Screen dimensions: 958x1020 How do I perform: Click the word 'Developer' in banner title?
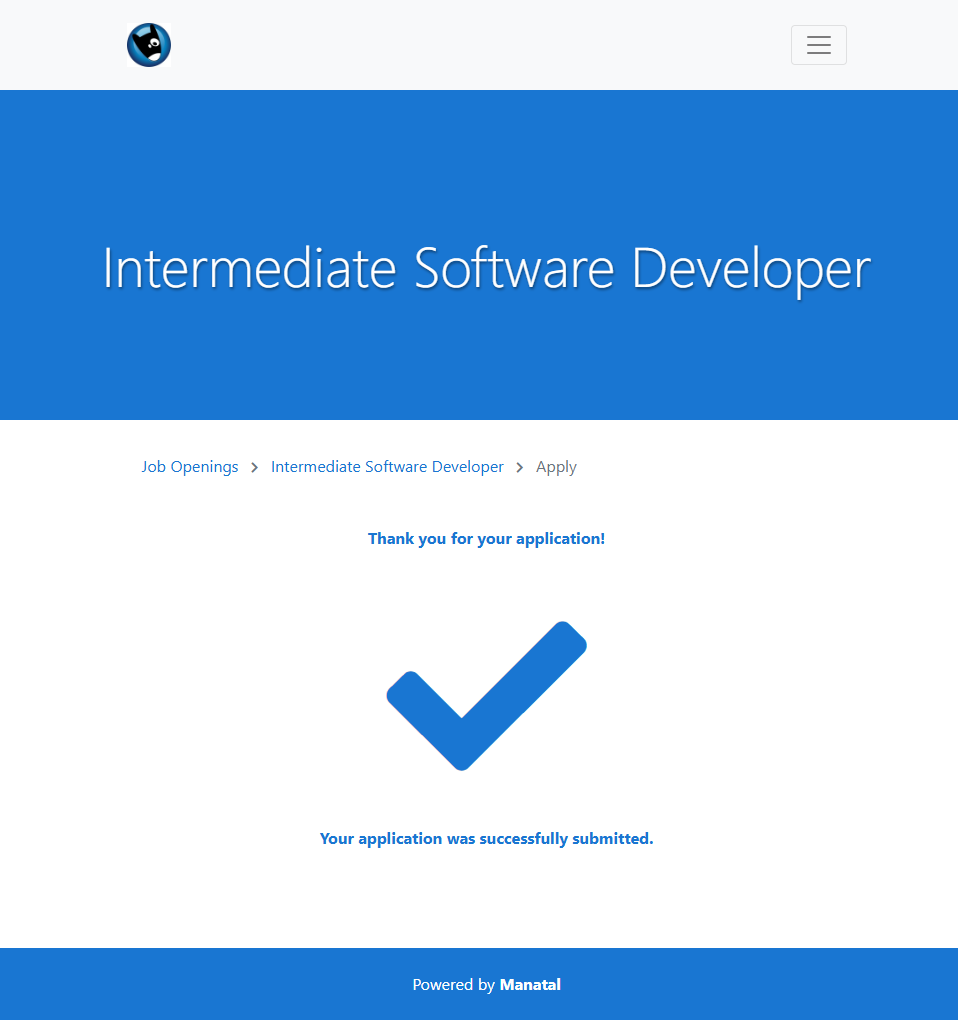coord(751,269)
